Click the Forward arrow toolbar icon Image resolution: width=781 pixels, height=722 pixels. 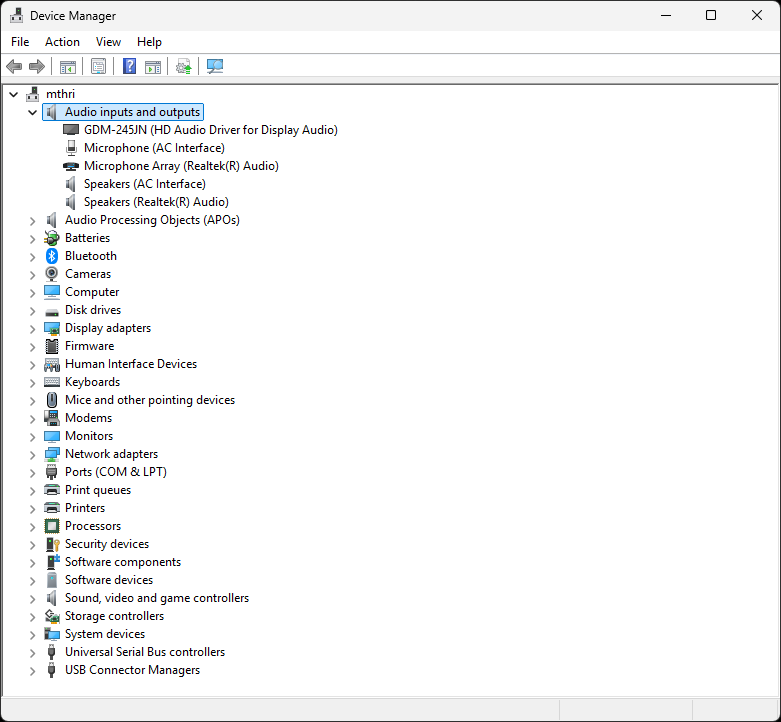point(37,66)
